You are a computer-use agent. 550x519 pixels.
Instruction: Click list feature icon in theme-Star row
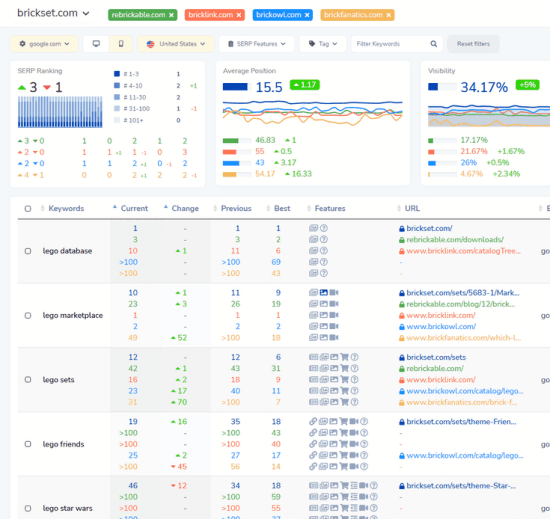(x=354, y=486)
